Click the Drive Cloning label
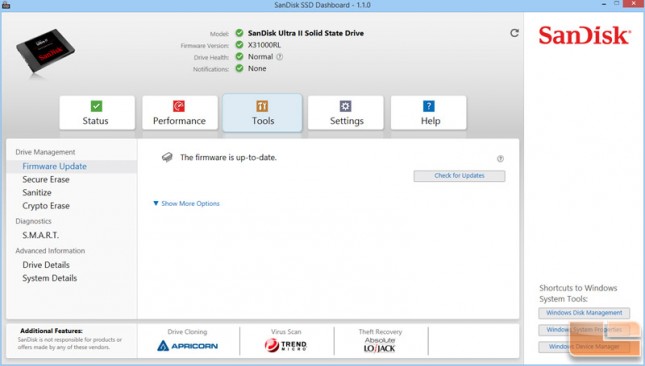This screenshot has width=645, height=366. [x=187, y=332]
